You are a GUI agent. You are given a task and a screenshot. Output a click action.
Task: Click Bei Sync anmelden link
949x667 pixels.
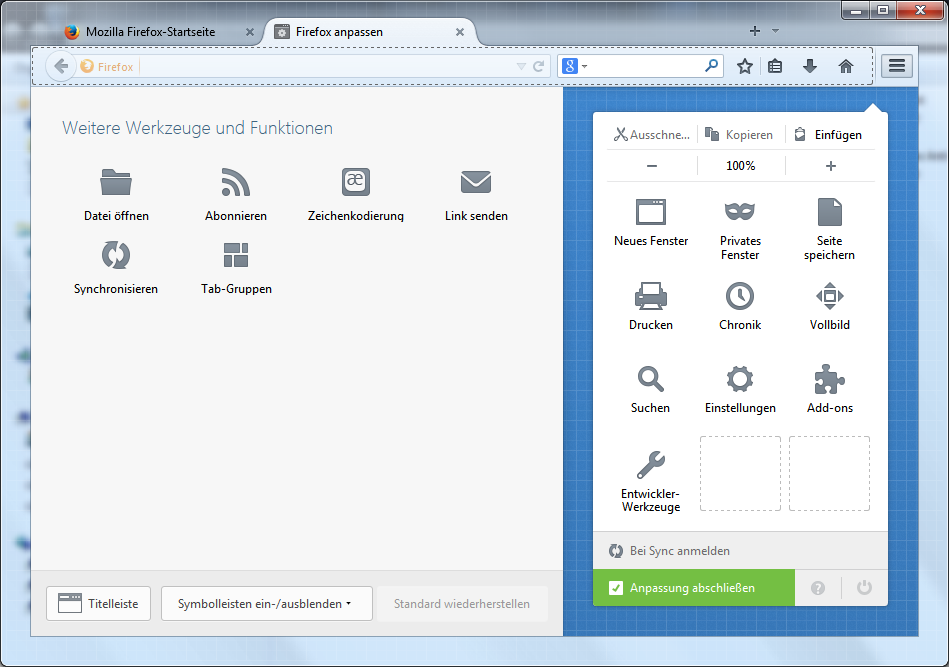click(x=679, y=551)
